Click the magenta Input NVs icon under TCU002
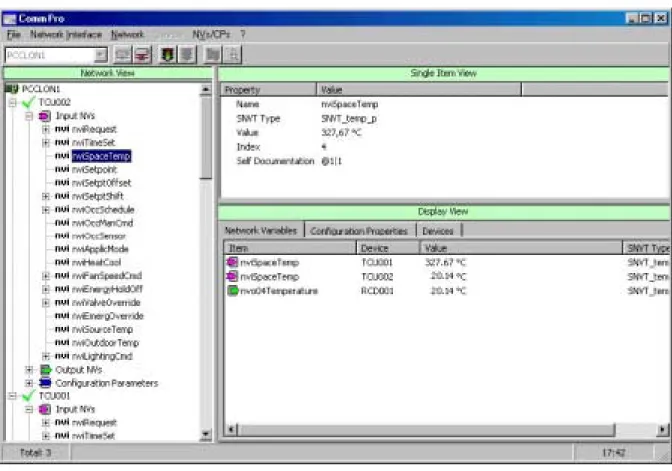 (x=45, y=116)
